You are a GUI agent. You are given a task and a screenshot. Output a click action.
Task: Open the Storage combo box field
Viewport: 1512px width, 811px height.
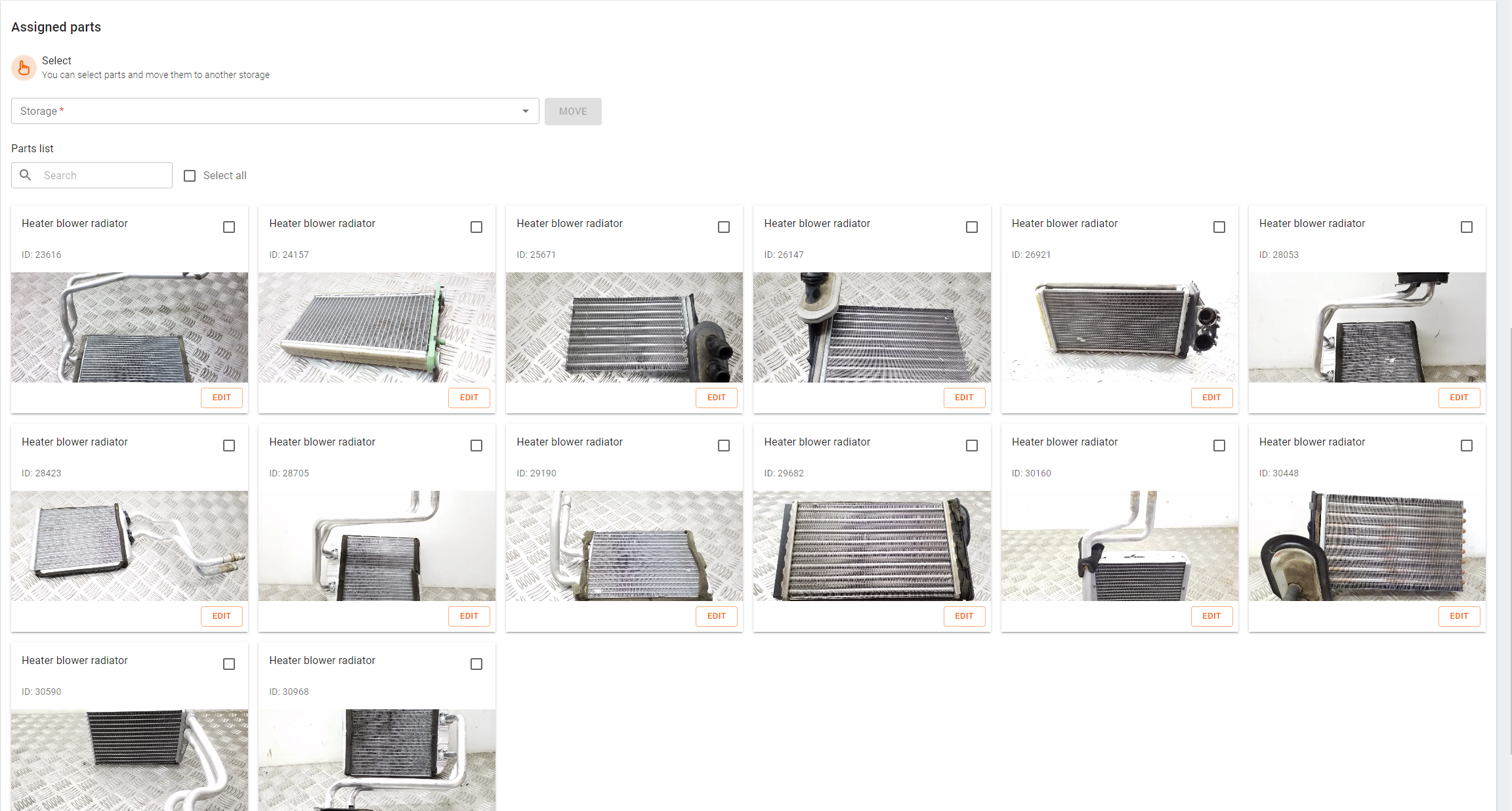[x=262, y=112]
